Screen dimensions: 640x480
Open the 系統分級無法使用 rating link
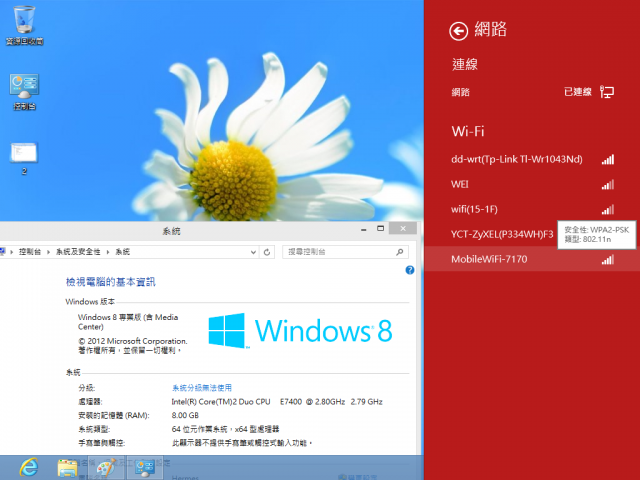point(202,388)
